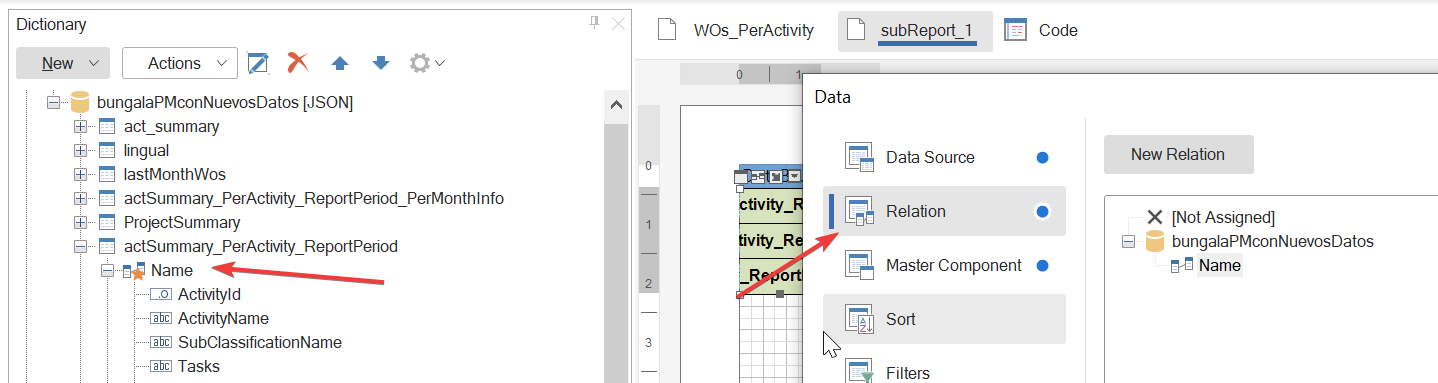This screenshot has height=383, width=1438.
Task: Open the Code tab
Action: click(x=1058, y=30)
